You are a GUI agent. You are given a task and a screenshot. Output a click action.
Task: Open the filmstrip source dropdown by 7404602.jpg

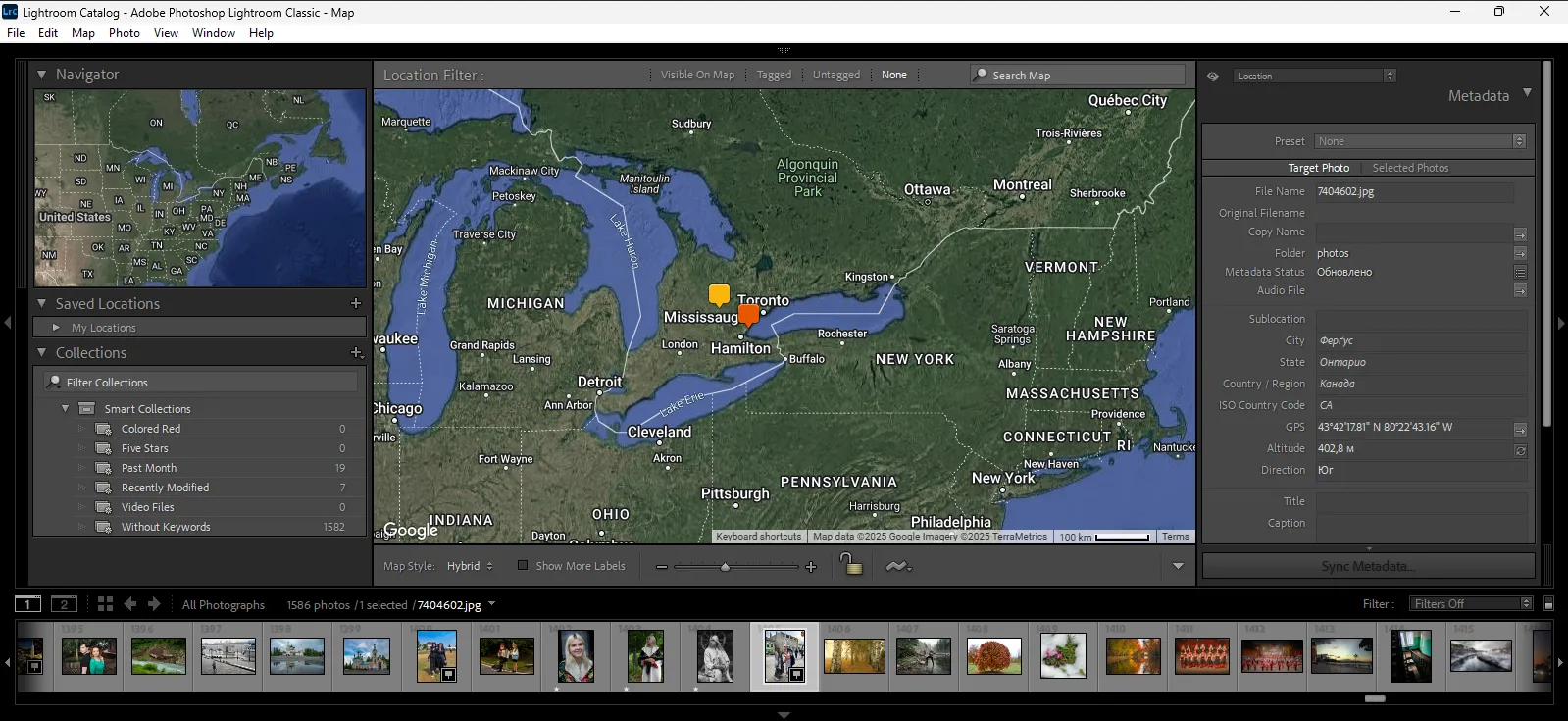[491, 604]
